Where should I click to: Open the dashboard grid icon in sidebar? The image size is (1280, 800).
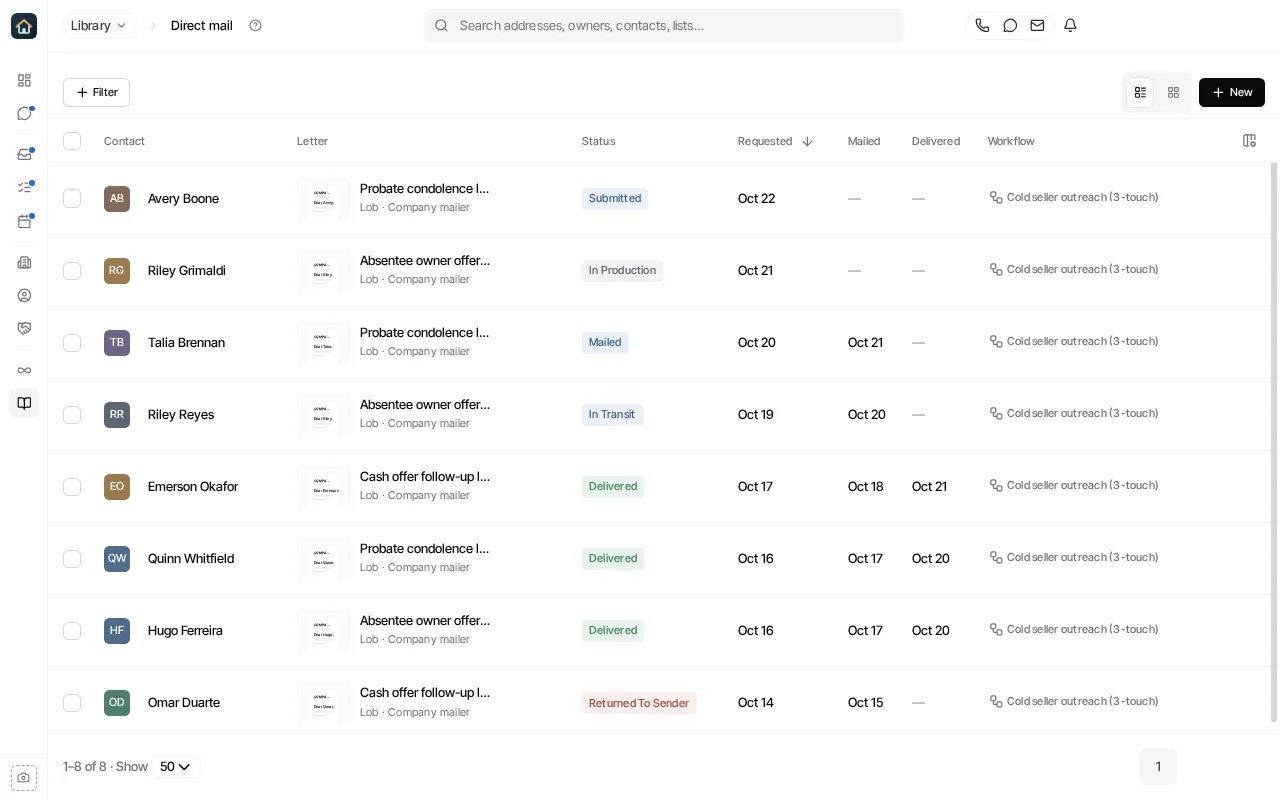tap(24, 80)
